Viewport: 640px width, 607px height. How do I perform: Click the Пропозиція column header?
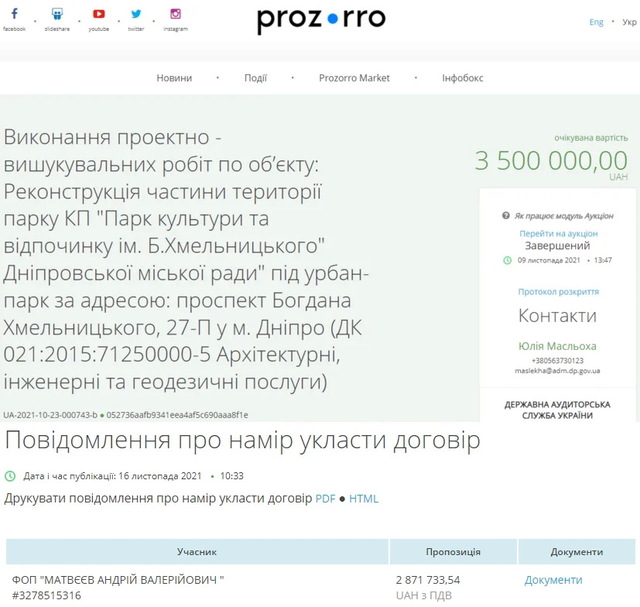[x=453, y=552]
